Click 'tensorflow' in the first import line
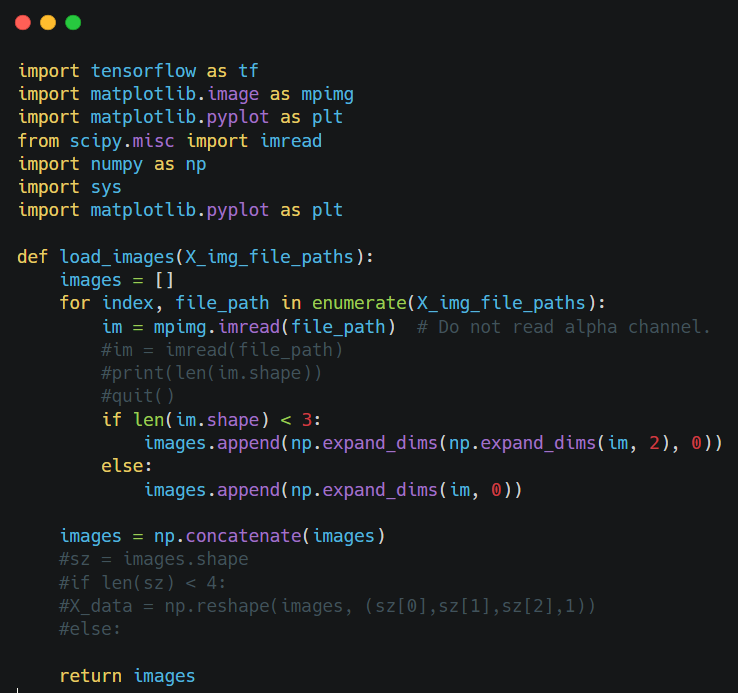The height and width of the screenshot is (693, 738). coord(143,71)
